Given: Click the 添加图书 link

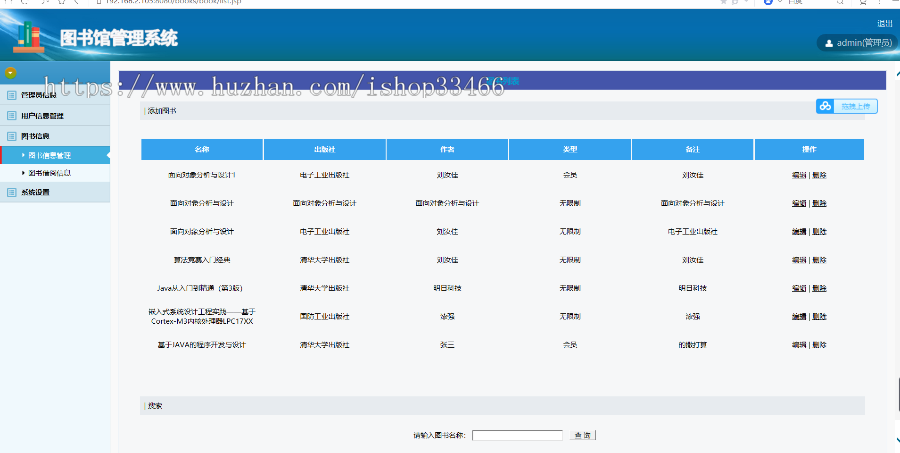Looking at the screenshot, I should pos(162,111).
